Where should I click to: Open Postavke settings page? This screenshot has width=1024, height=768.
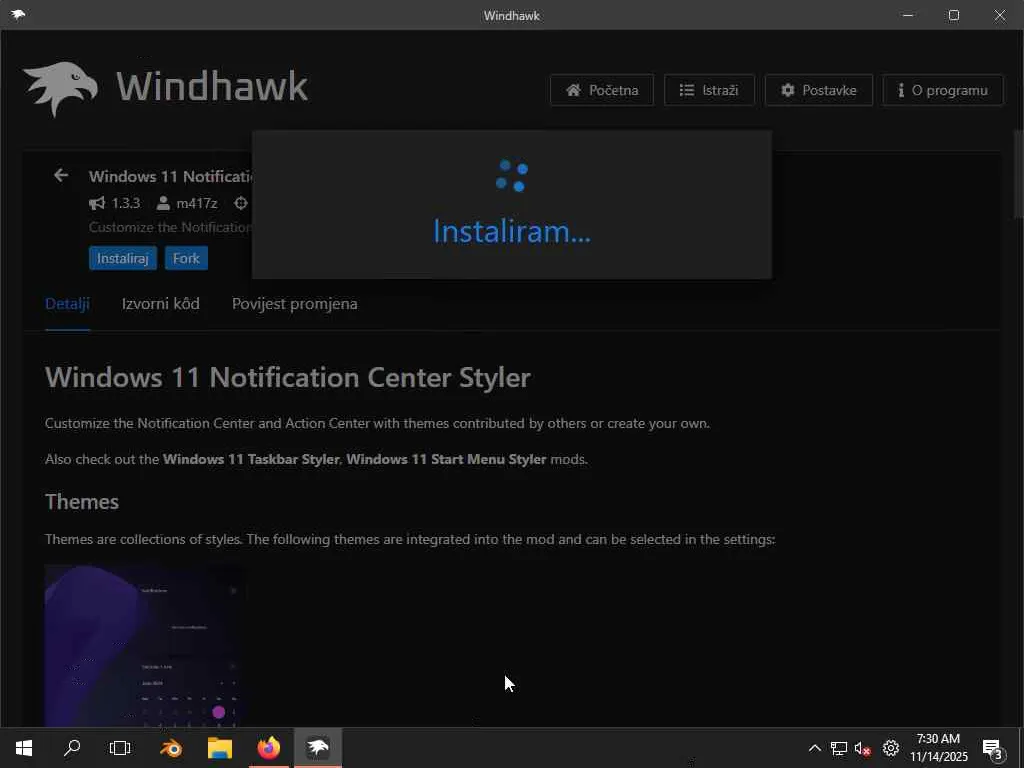(818, 90)
